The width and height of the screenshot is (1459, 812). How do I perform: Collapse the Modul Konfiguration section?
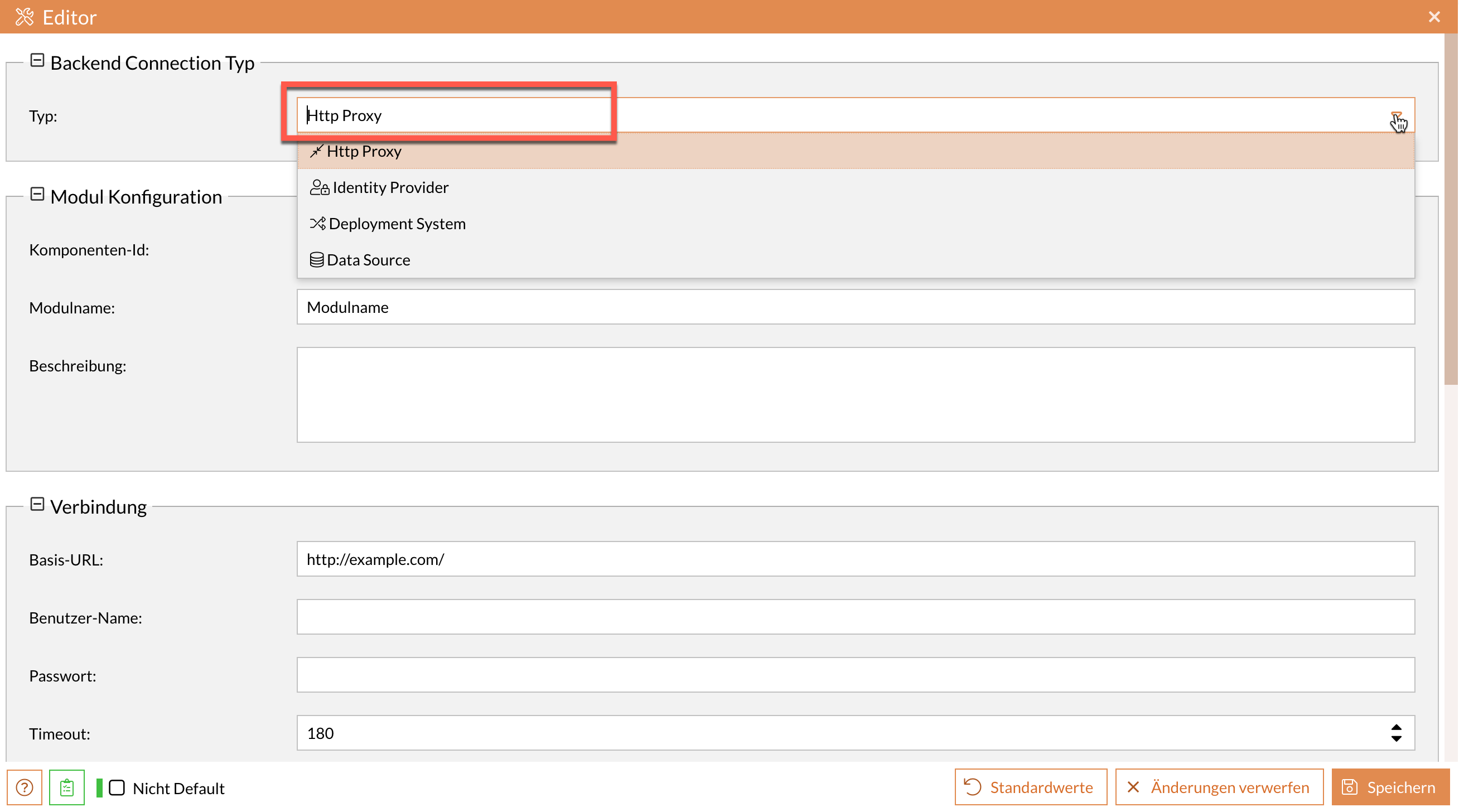pos(37,194)
